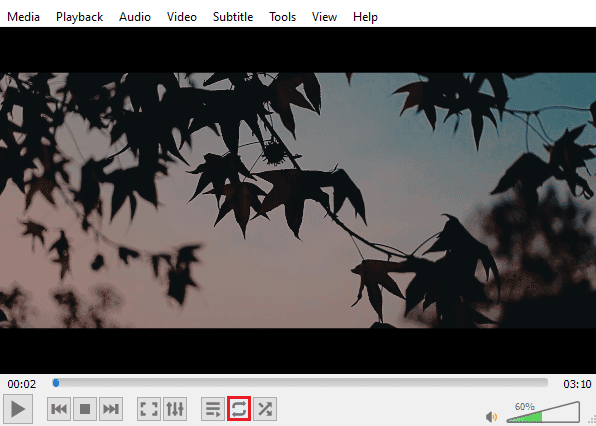Stop the video playback

click(x=85, y=409)
